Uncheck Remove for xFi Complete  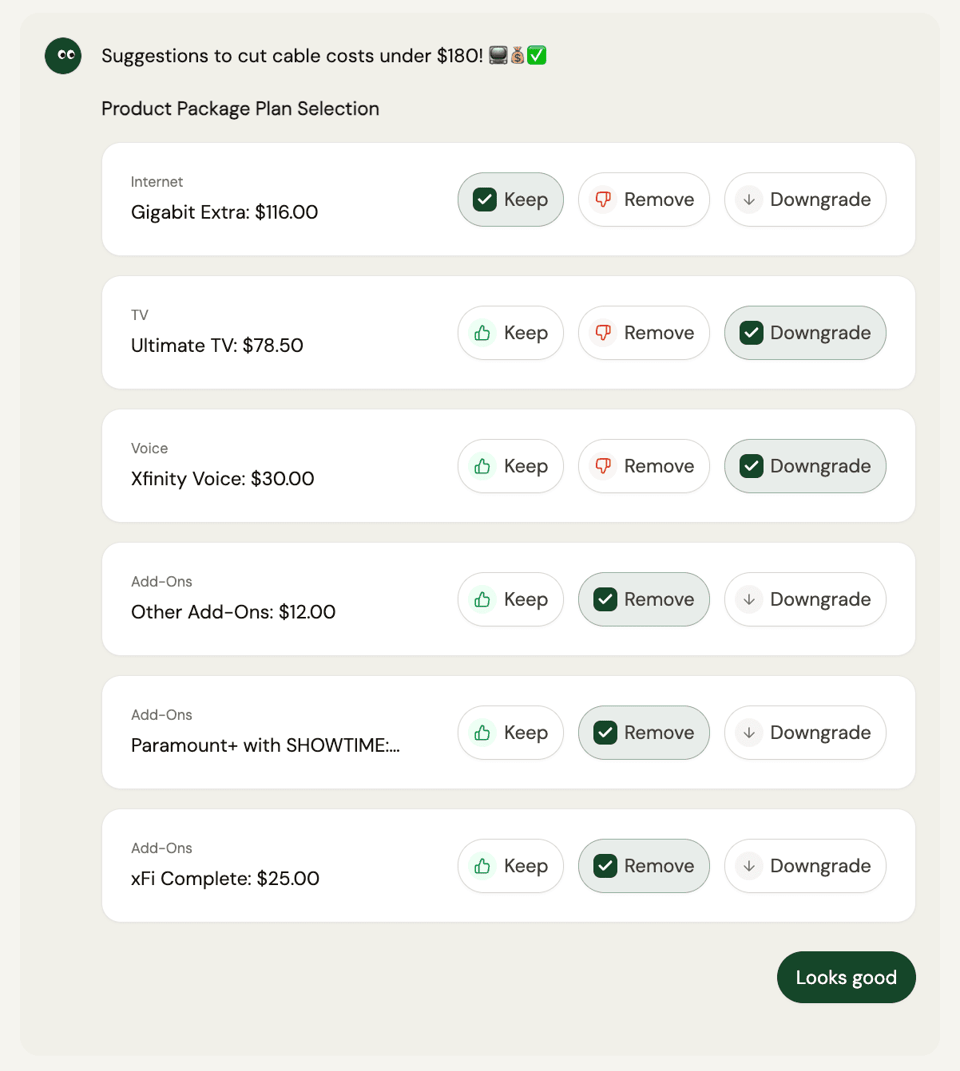tap(644, 865)
